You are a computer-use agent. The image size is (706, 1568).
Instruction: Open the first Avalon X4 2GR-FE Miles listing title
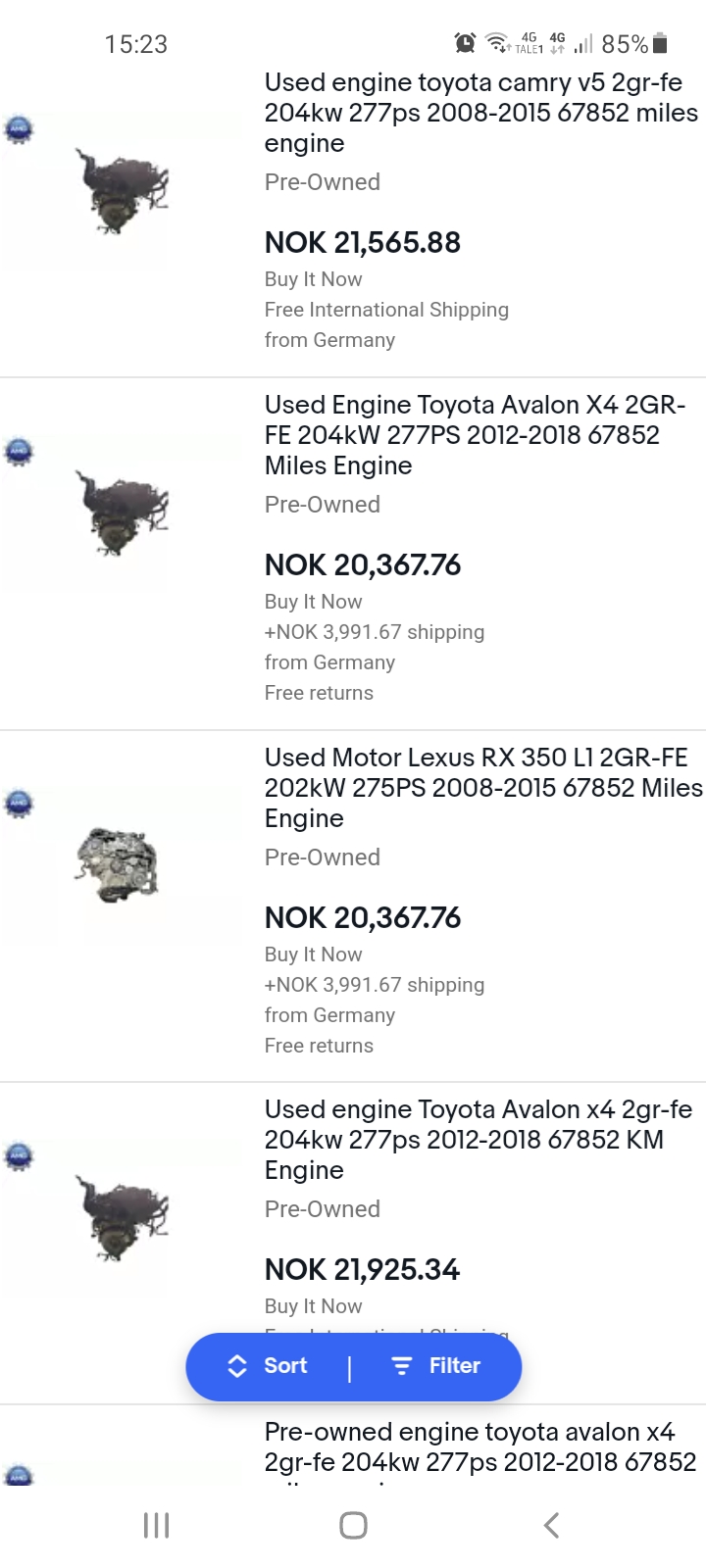tap(476, 435)
